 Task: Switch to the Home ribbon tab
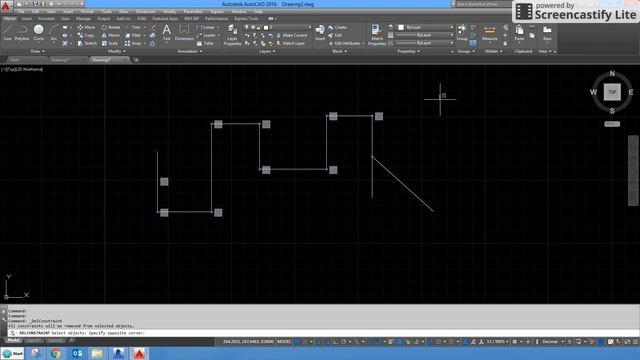coord(10,18)
